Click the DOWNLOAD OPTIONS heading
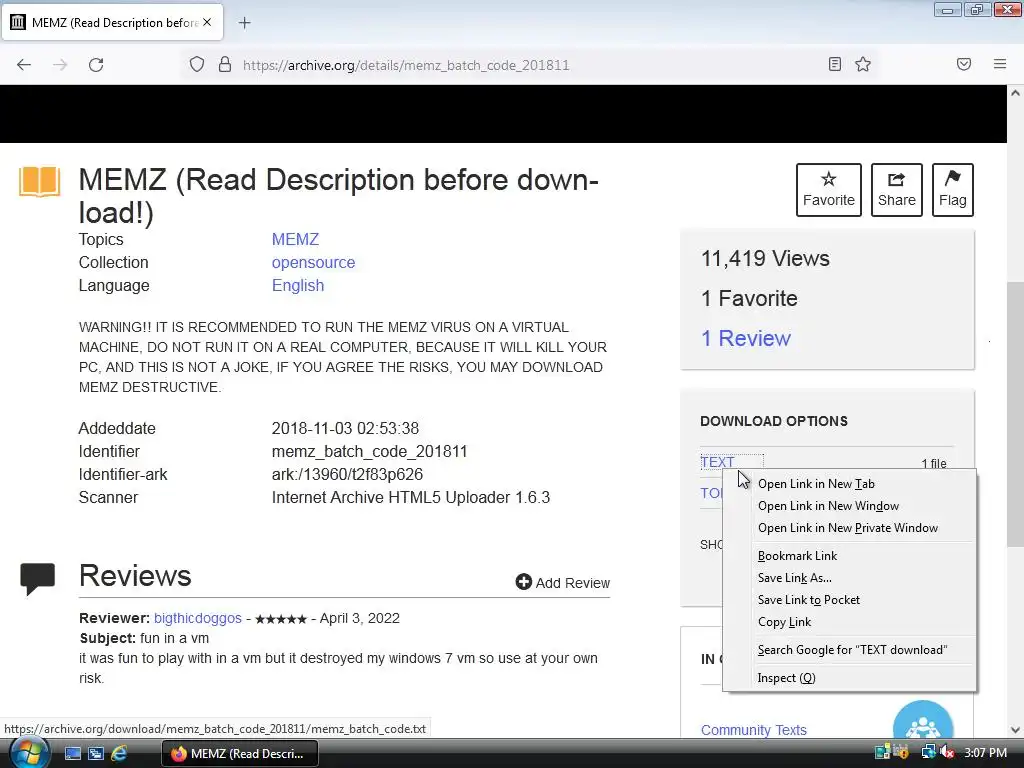The height and width of the screenshot is (768, 1024). pos(774,421)
